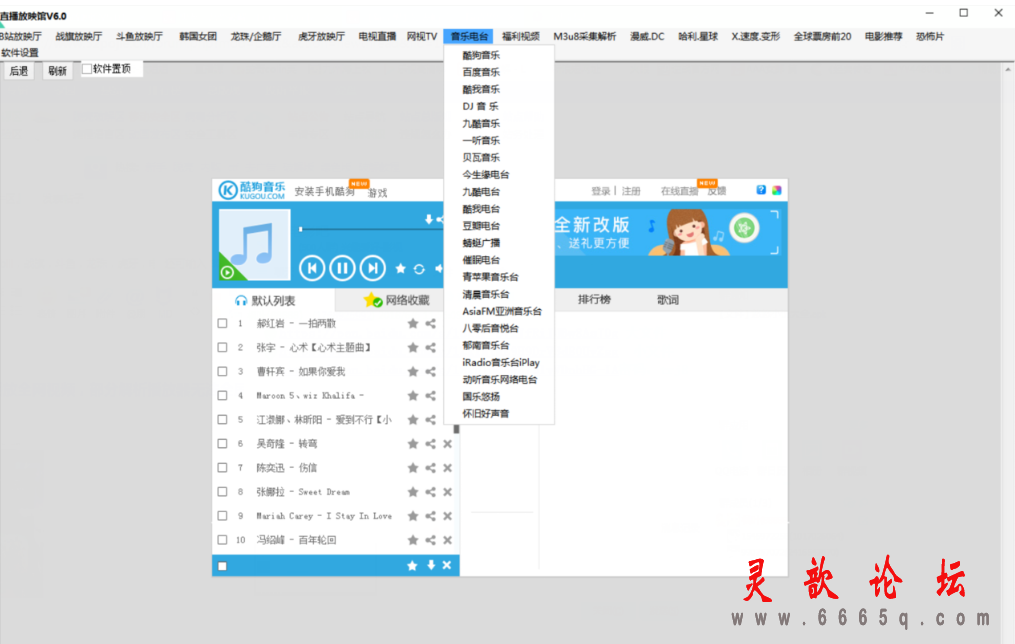1015x644 pixels.
Task: Toggle the select-all checkbox in bottom bar
Action: coord(223,566)
